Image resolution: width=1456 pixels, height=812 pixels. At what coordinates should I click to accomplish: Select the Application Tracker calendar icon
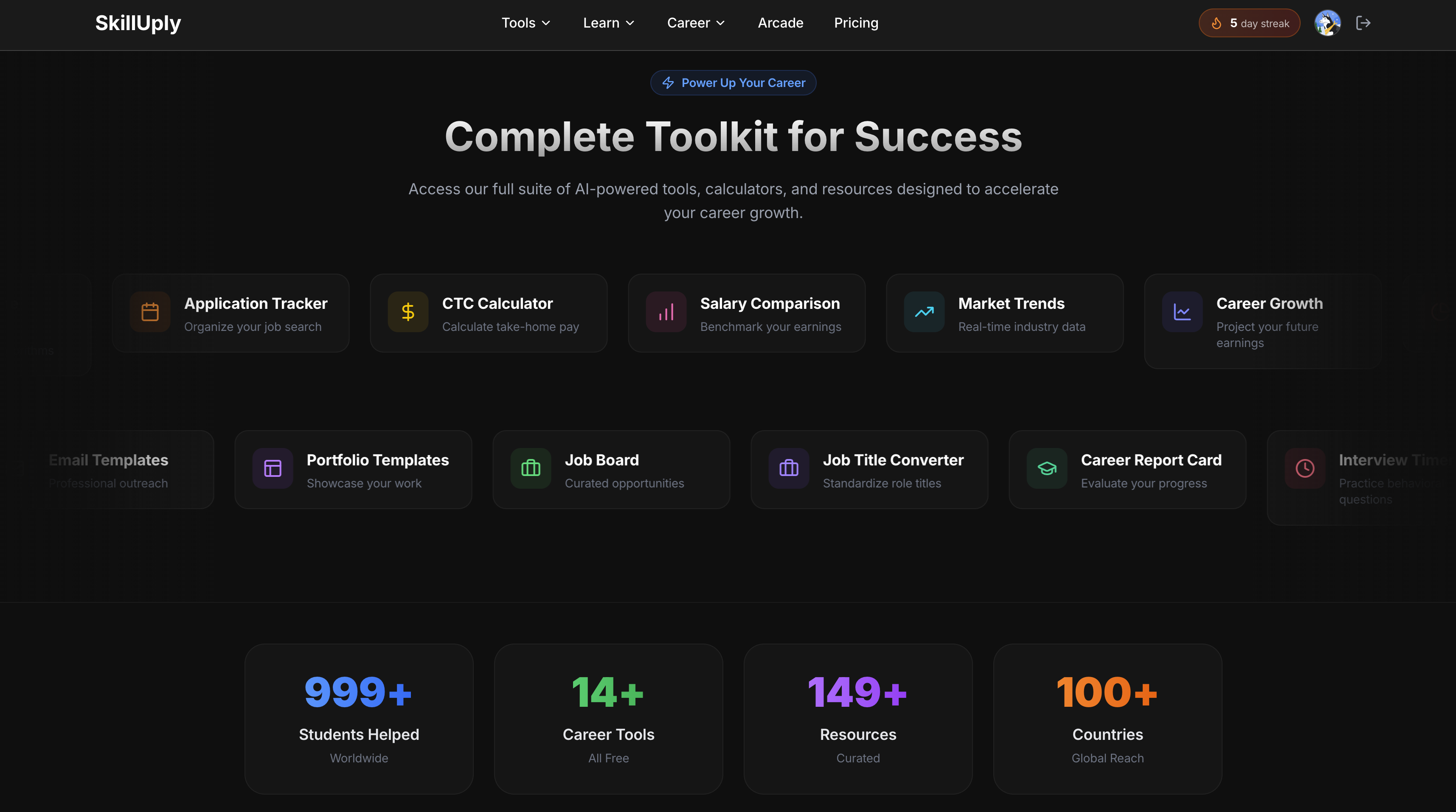149,312
